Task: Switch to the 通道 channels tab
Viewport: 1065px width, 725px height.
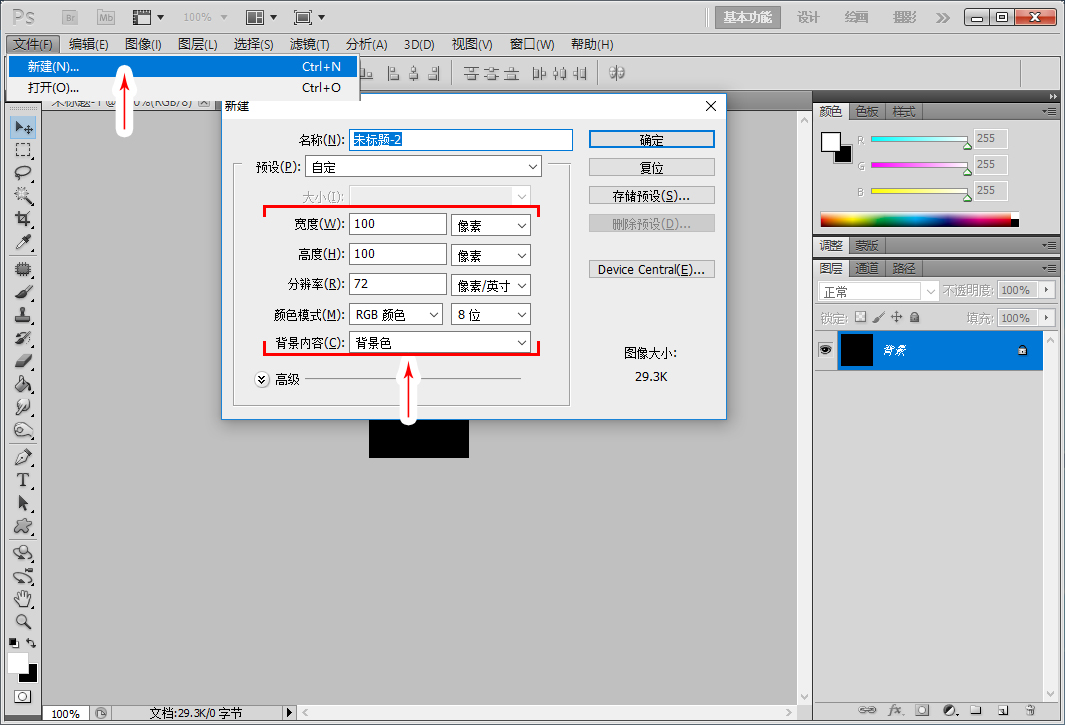Action: tap(867, 268)
